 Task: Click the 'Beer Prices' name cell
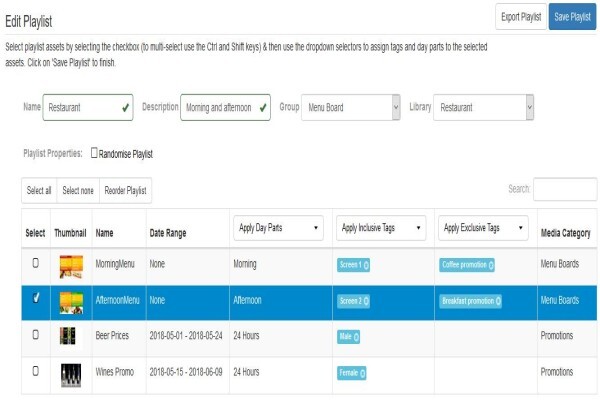click(112, 336)
